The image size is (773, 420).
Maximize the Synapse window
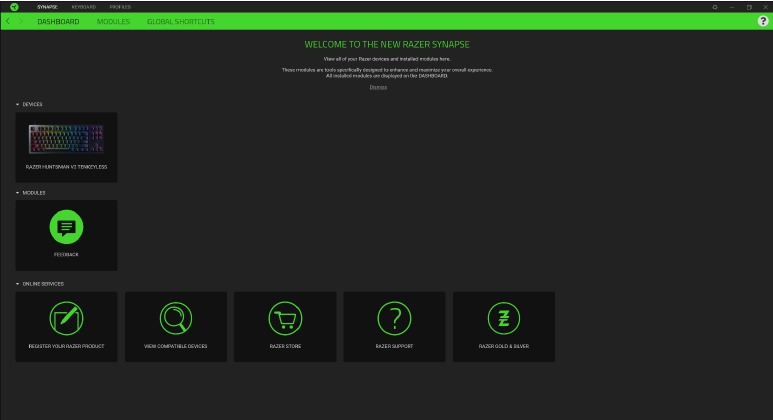(x=749, y=7)
